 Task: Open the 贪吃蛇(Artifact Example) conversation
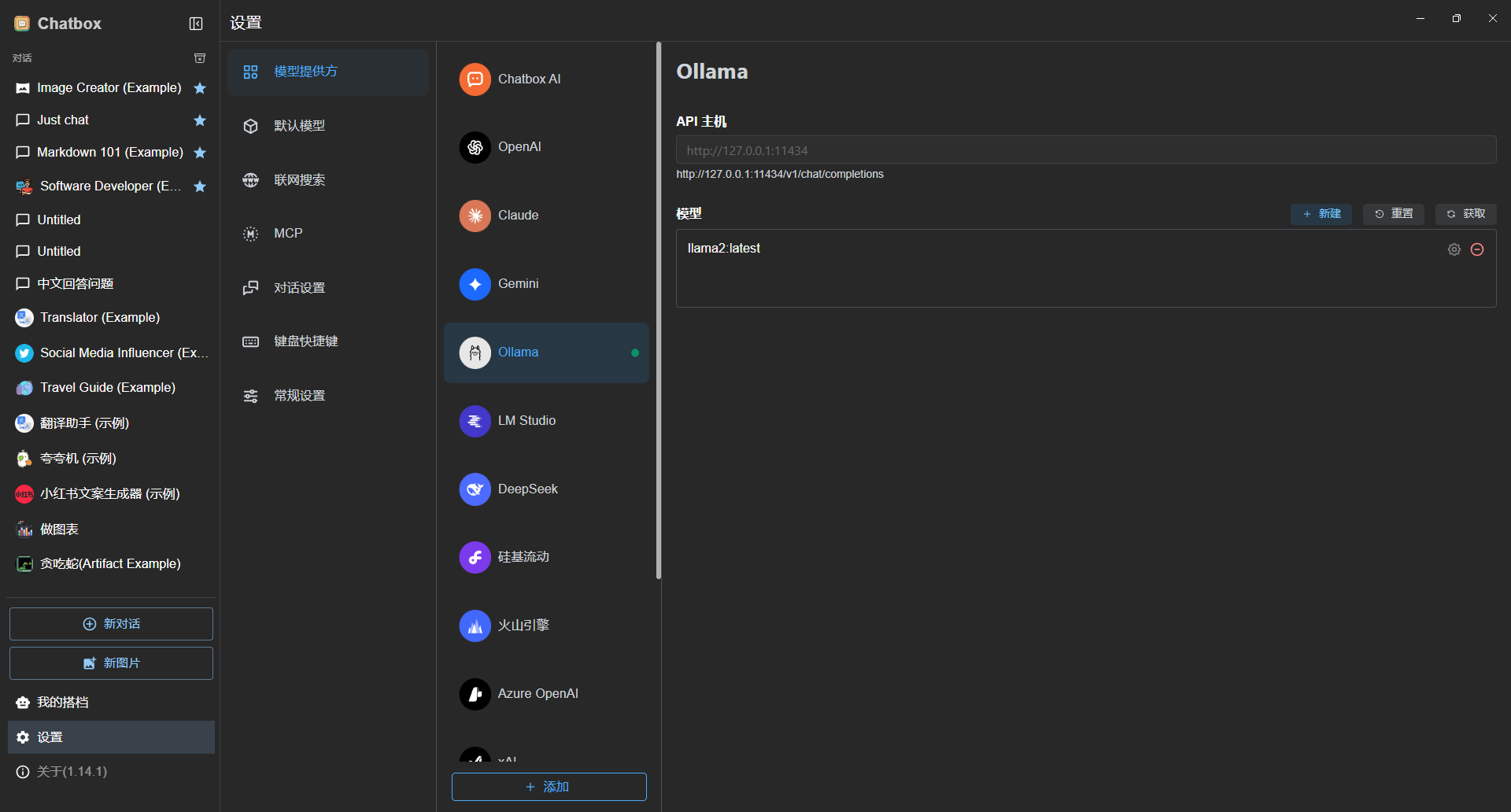pyautogui.click(x=111, y=564)
